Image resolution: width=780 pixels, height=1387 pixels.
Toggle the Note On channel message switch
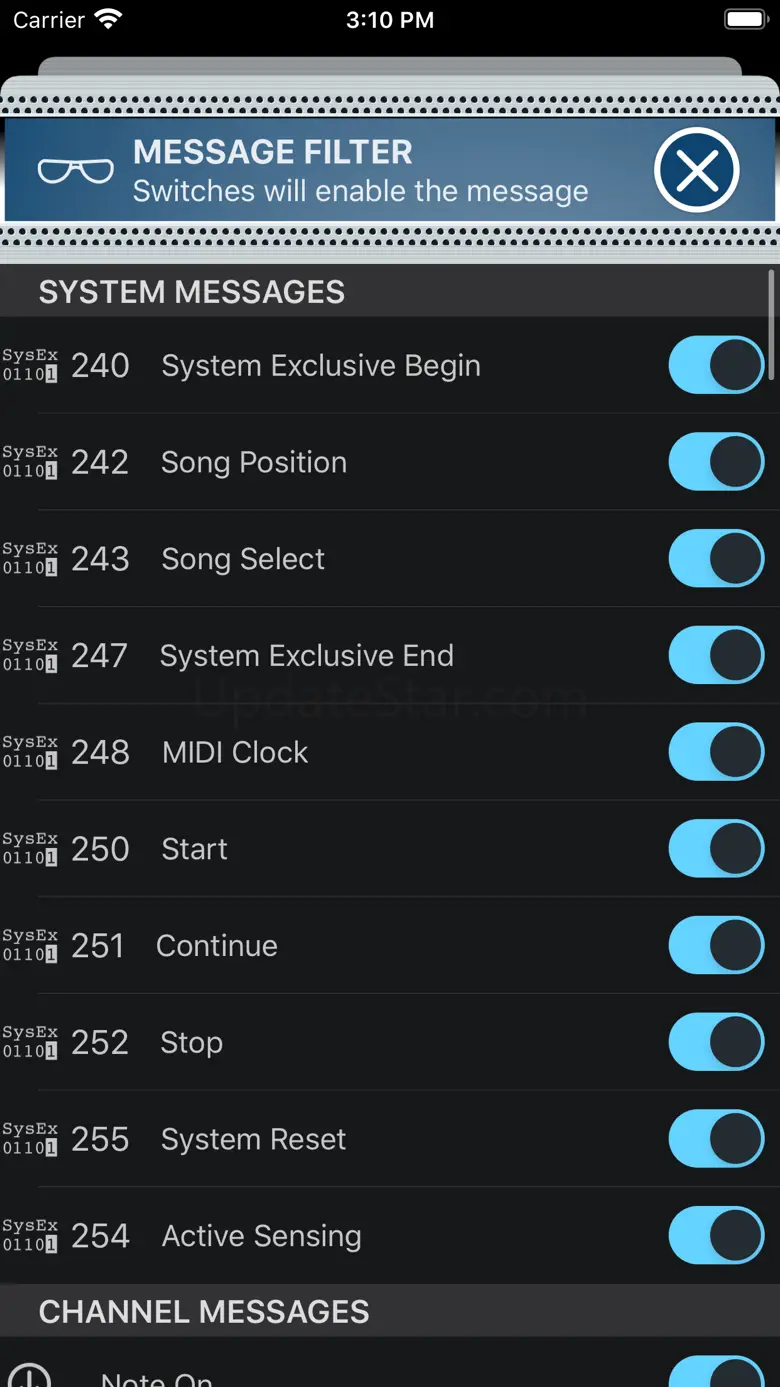[x=716, y=1374]
